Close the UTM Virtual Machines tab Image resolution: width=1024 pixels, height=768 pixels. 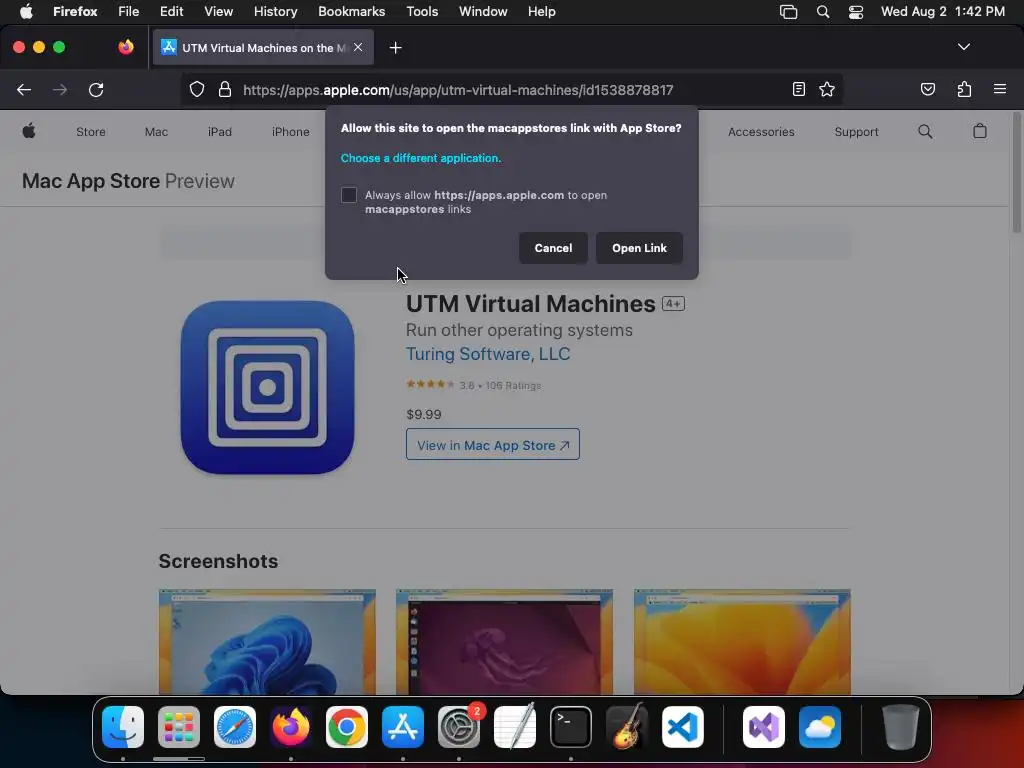pos(358,48)
